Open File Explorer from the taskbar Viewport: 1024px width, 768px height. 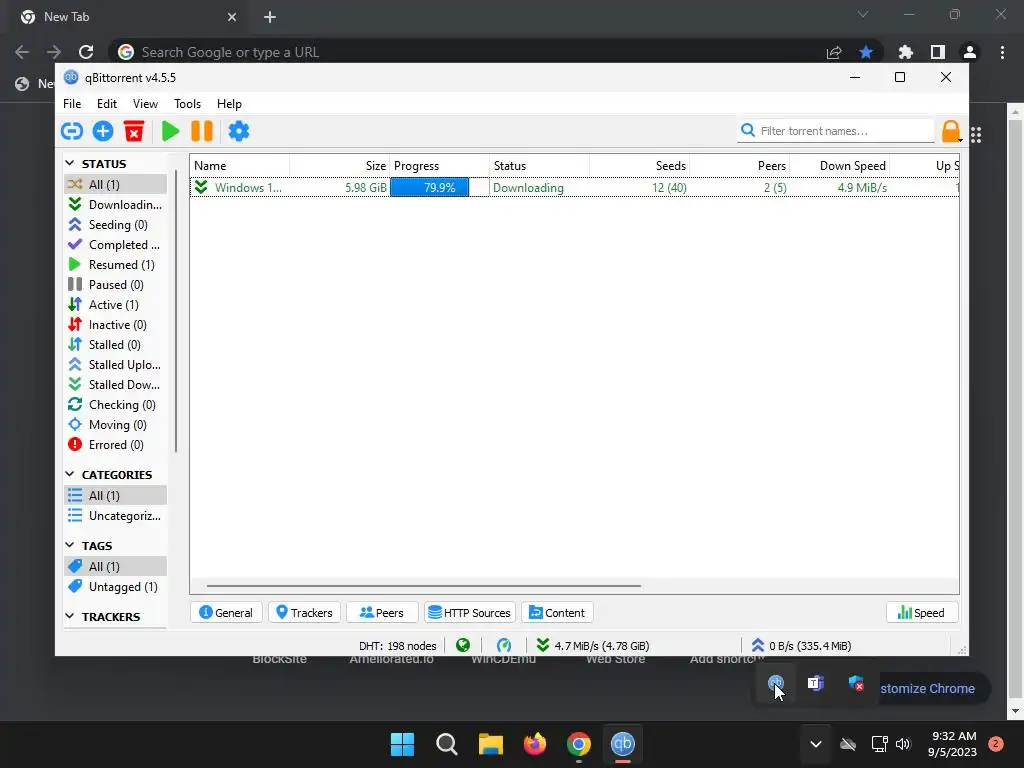[490, 744]
